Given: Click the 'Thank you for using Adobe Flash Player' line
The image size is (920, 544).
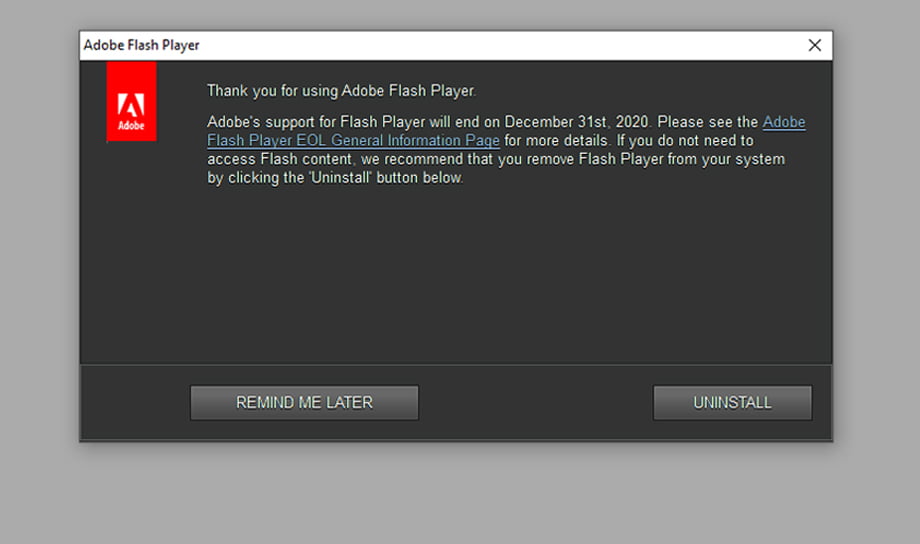Looking at the screenshot, I should pyautogui.click(x=341, y=91).
